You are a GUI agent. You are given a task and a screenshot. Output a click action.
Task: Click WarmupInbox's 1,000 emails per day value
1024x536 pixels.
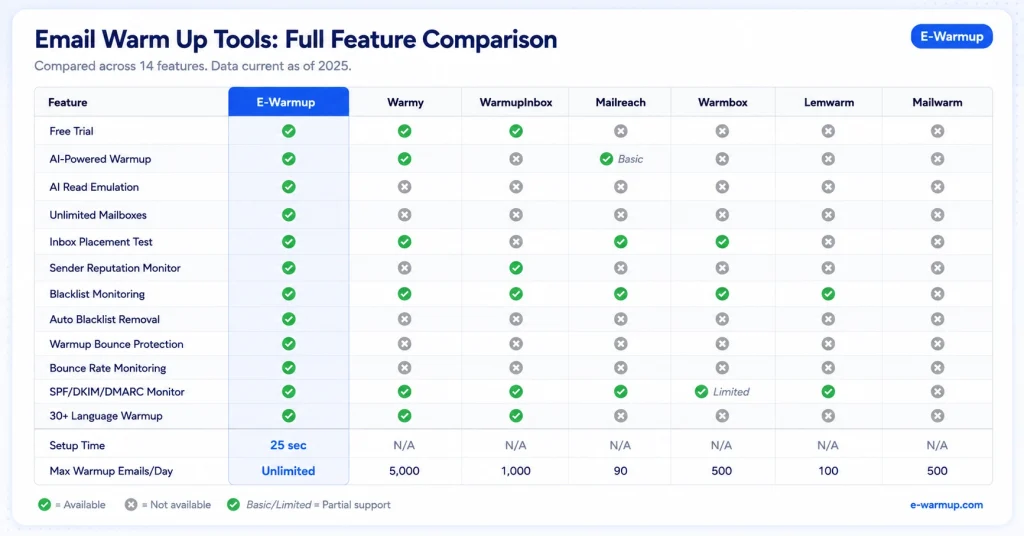pyautogui.click(x=516, y=471)
